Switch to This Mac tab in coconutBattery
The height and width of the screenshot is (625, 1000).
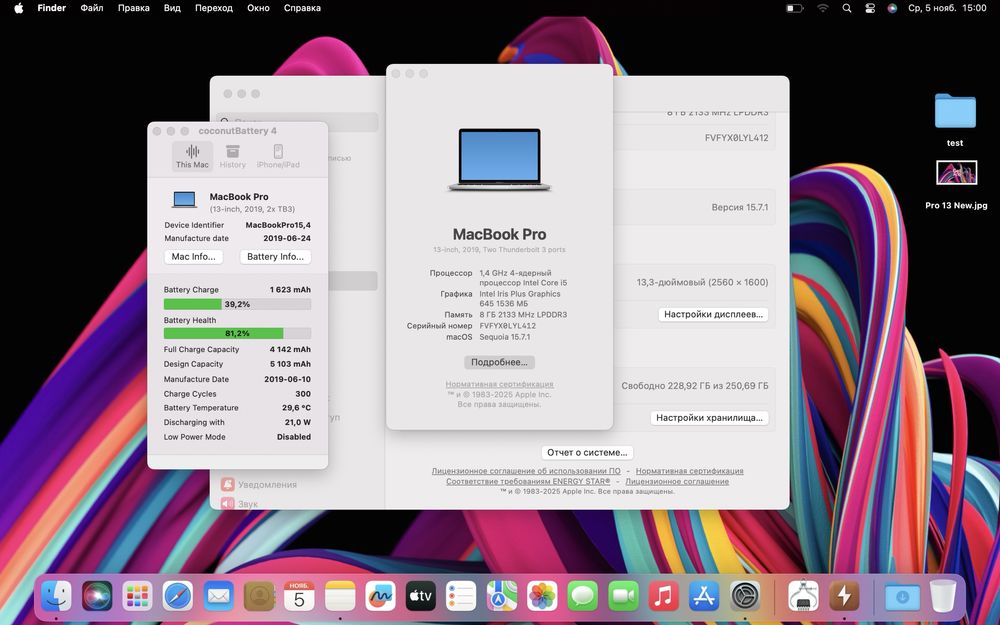pos(192,156)
